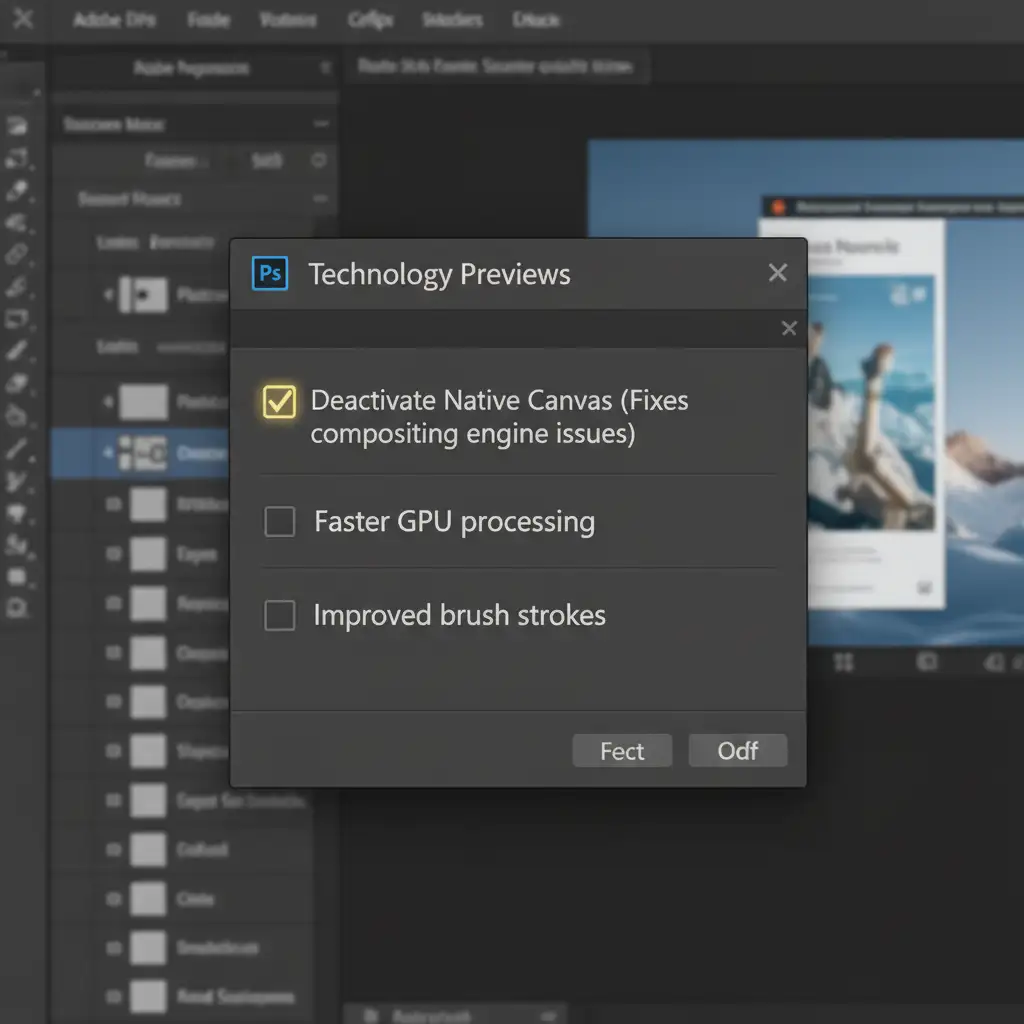Viewport: 1024px width, 1024px height.
Task: Click the Fect button in the dialog
Action: click(x=622, y=751)
